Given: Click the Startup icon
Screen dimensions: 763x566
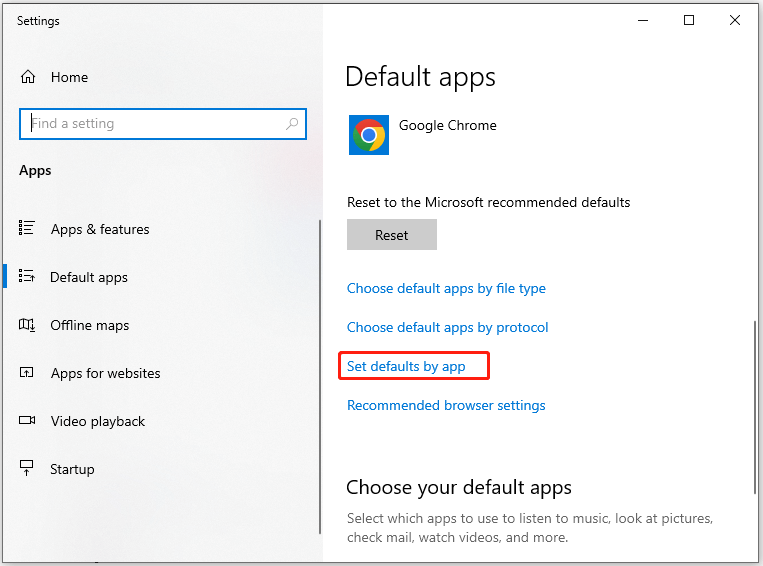Looking at the screenshot, I should coord(26,468).
